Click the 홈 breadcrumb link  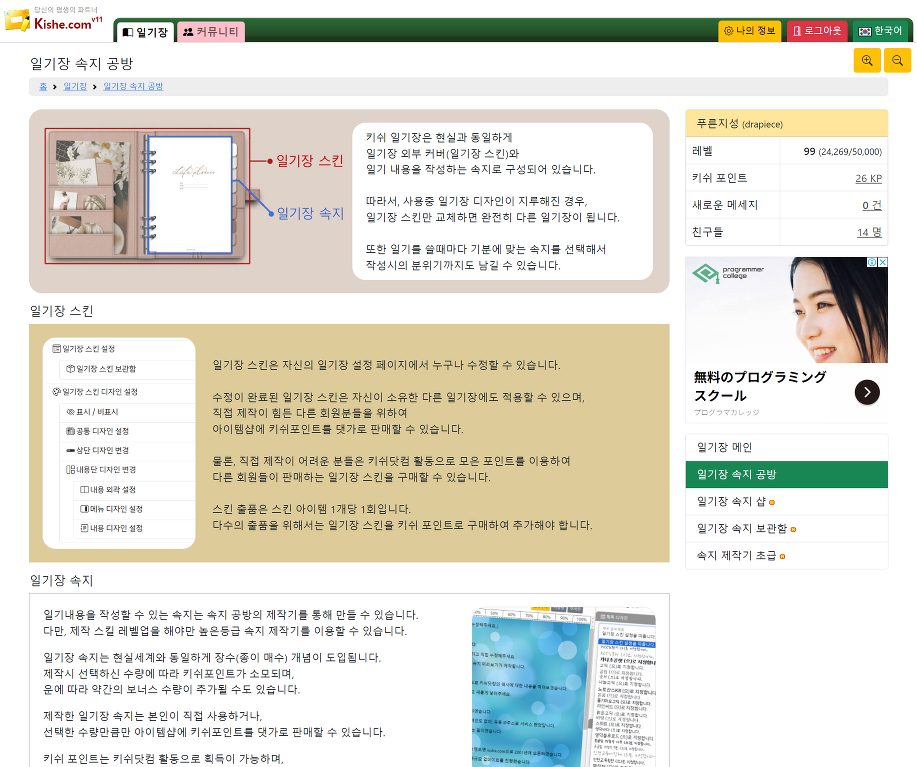[x=43, y=87]
